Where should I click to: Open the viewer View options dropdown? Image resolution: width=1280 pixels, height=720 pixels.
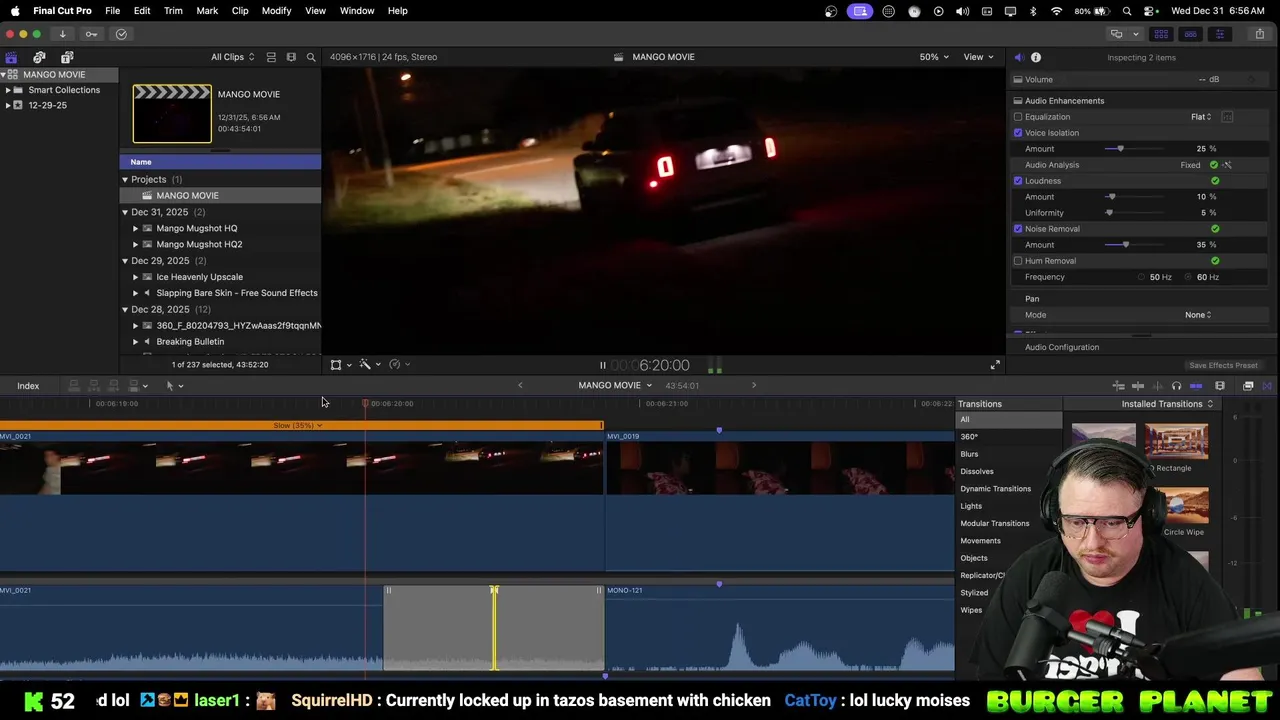click(x=978, y=57)
